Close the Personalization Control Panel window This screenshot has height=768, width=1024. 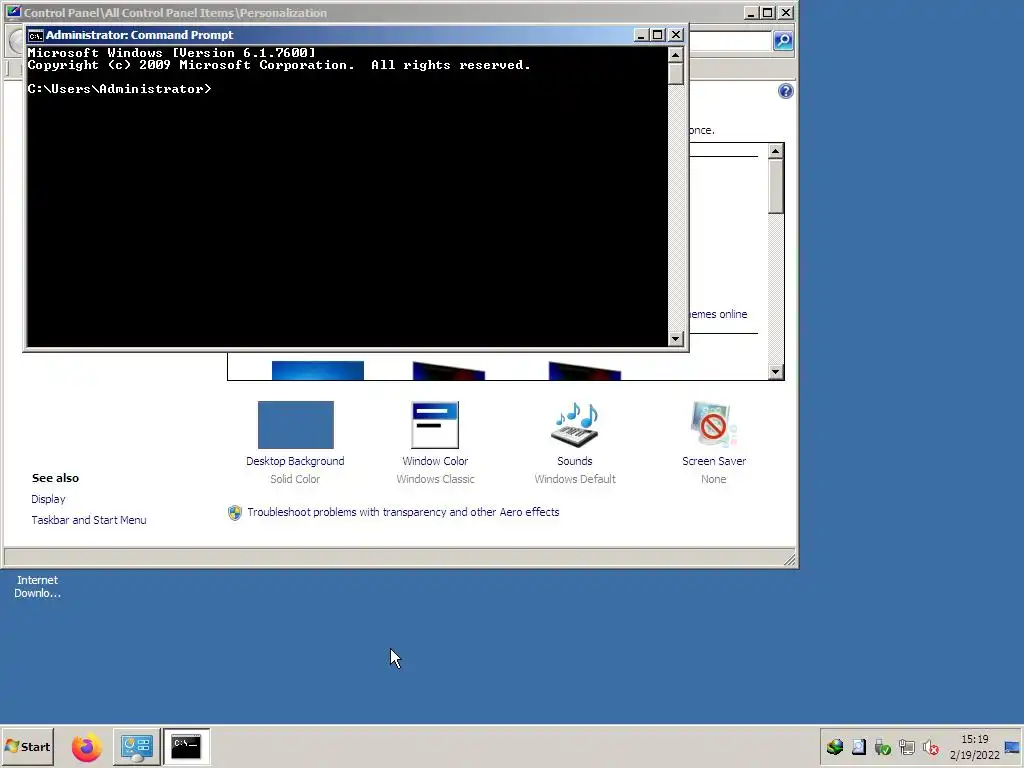pyautogui.click(x=786, y=13)
